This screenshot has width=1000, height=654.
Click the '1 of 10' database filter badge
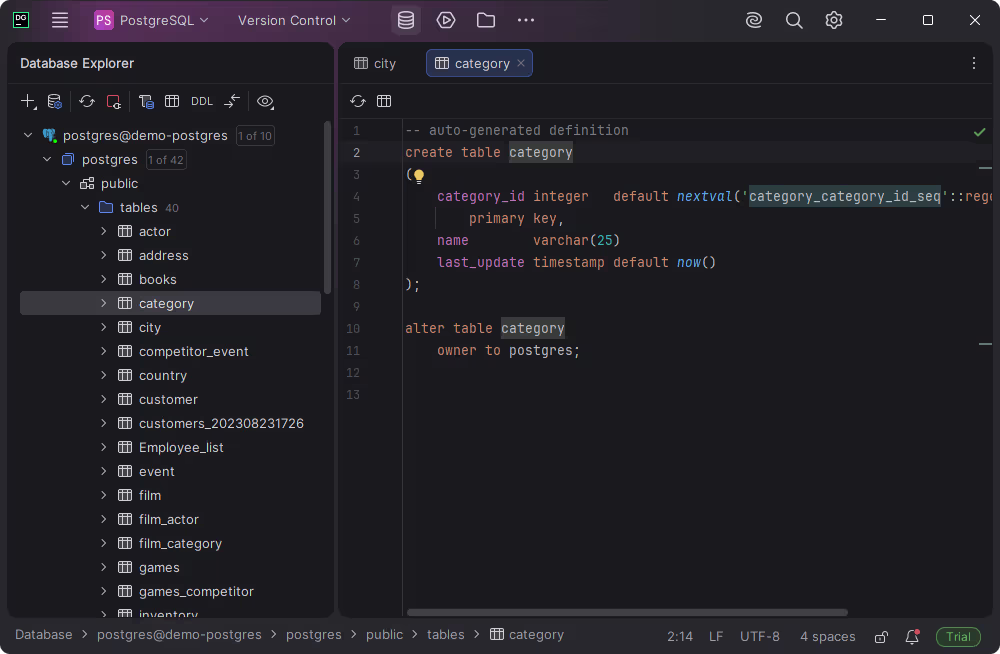pyautogui.click(x=255, y=136)
